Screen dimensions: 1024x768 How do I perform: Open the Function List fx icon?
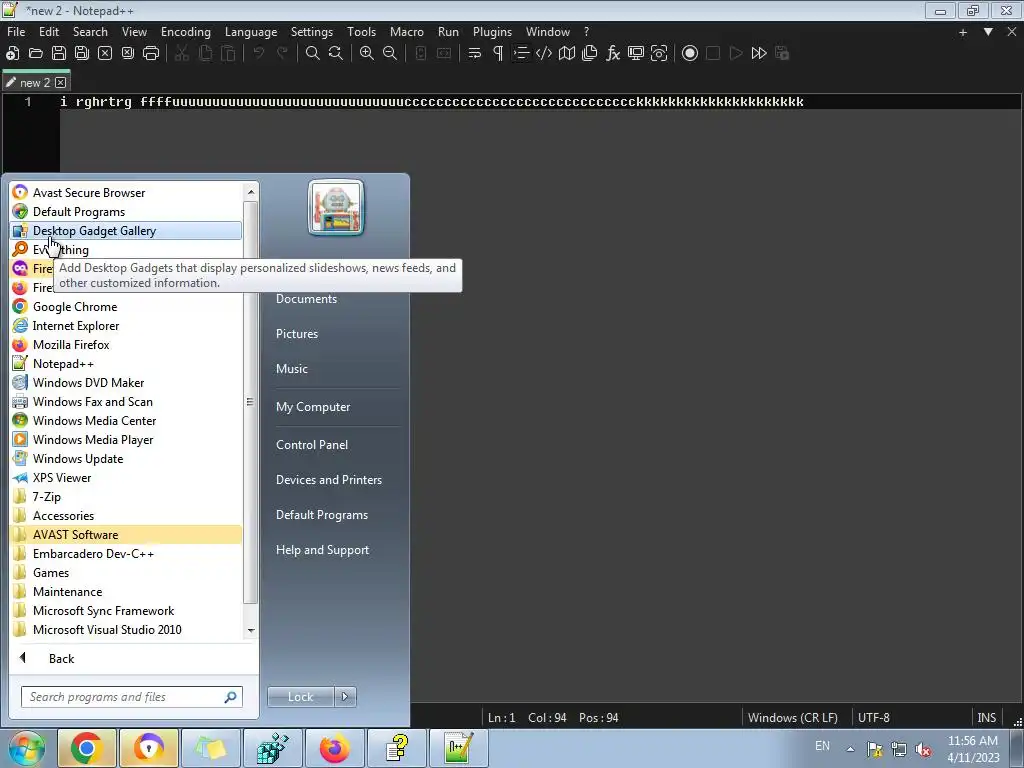pos(613,54)
